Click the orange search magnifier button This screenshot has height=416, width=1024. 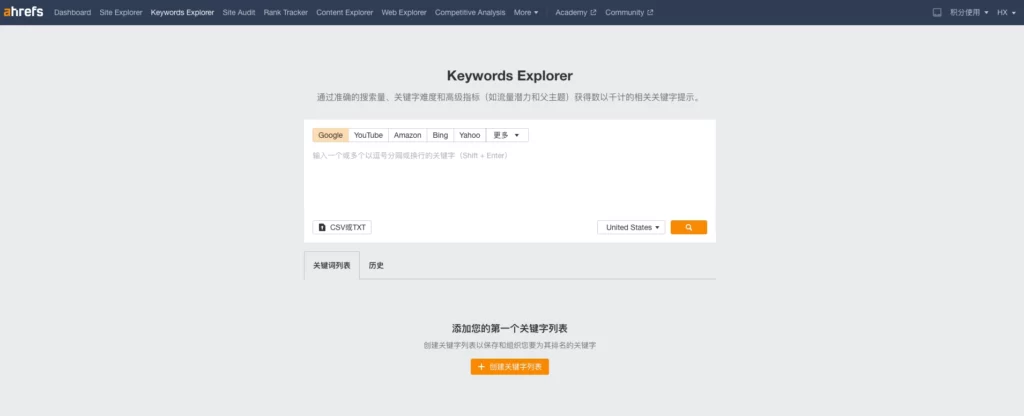point(688,227)
